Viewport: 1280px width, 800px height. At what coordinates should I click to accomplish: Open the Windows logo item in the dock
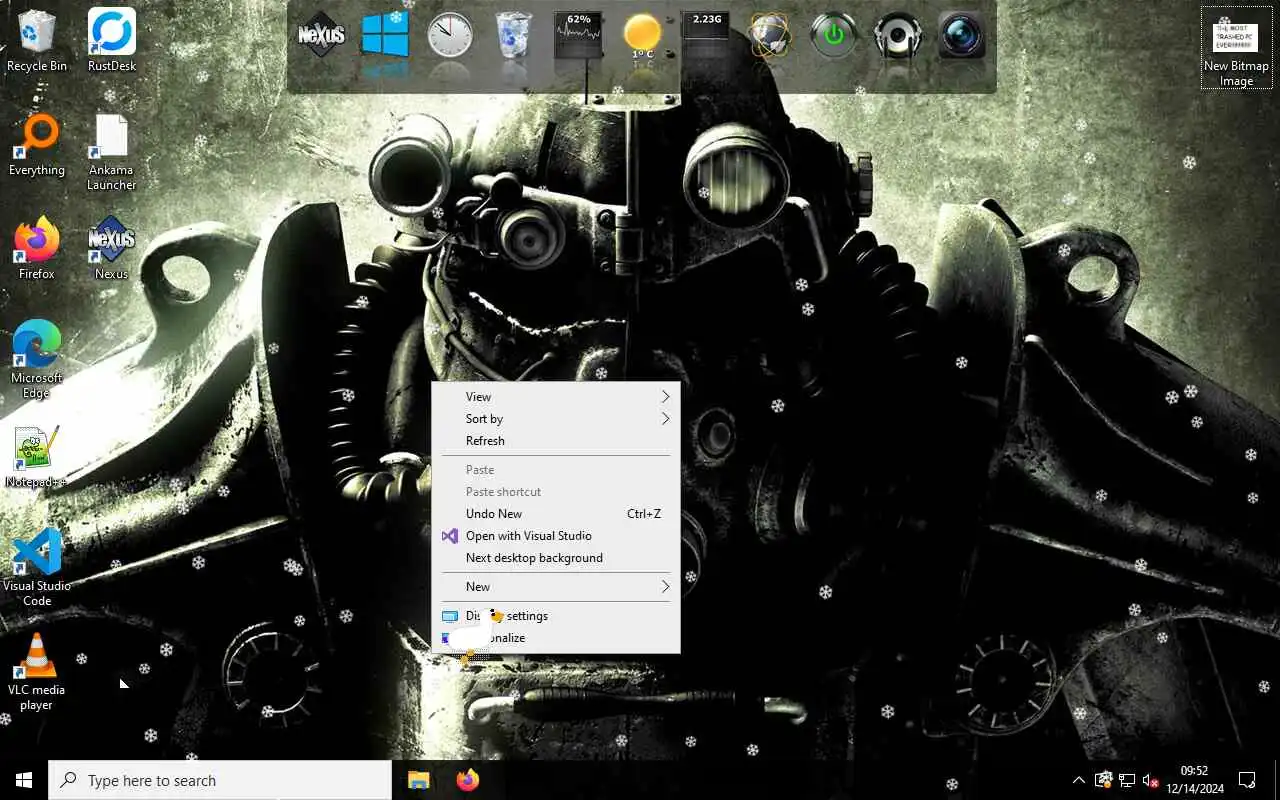[385, 36]
